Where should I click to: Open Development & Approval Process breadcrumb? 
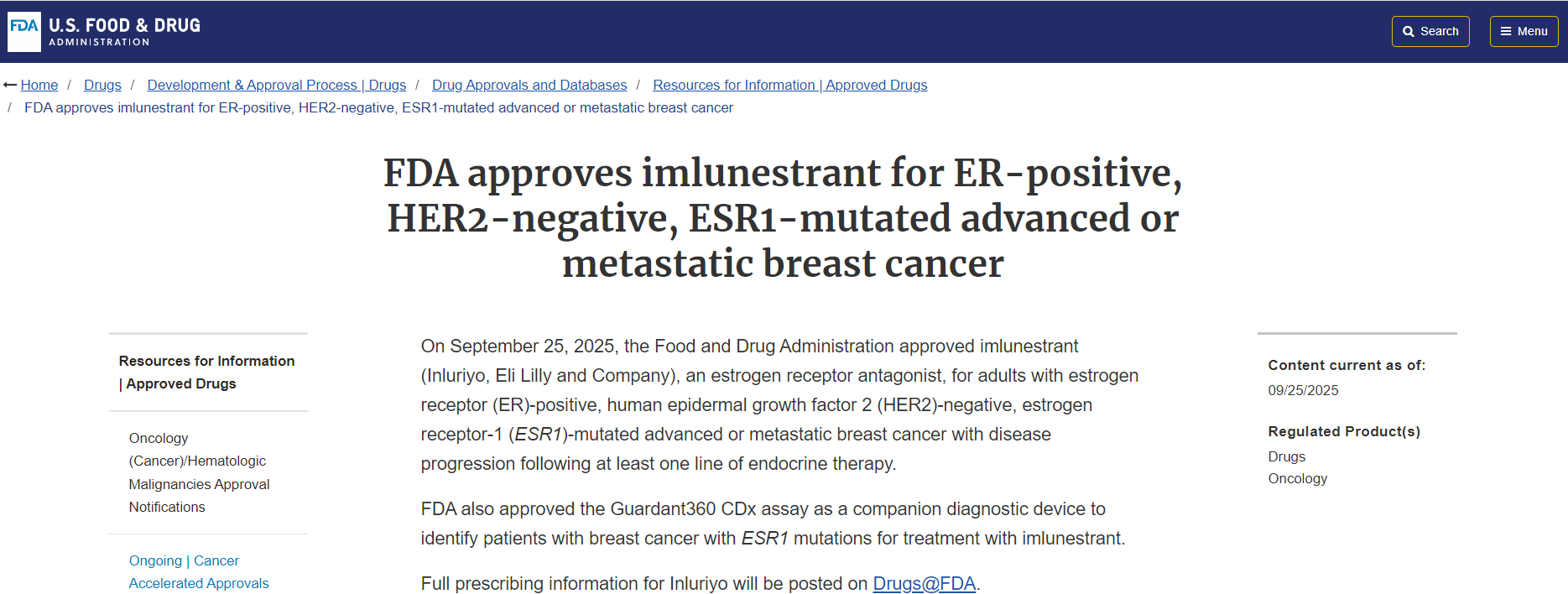tap(276, 85)
